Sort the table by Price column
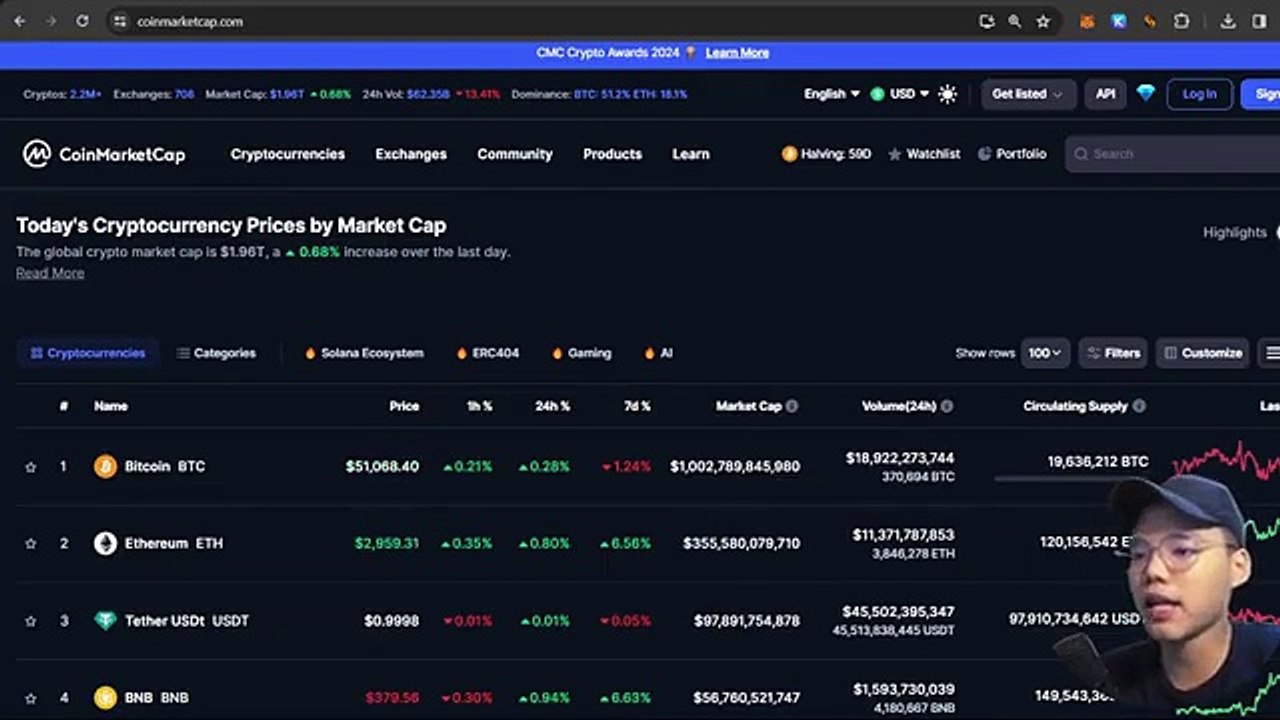This screenshot has width=1280, height=720. point(404,406)
